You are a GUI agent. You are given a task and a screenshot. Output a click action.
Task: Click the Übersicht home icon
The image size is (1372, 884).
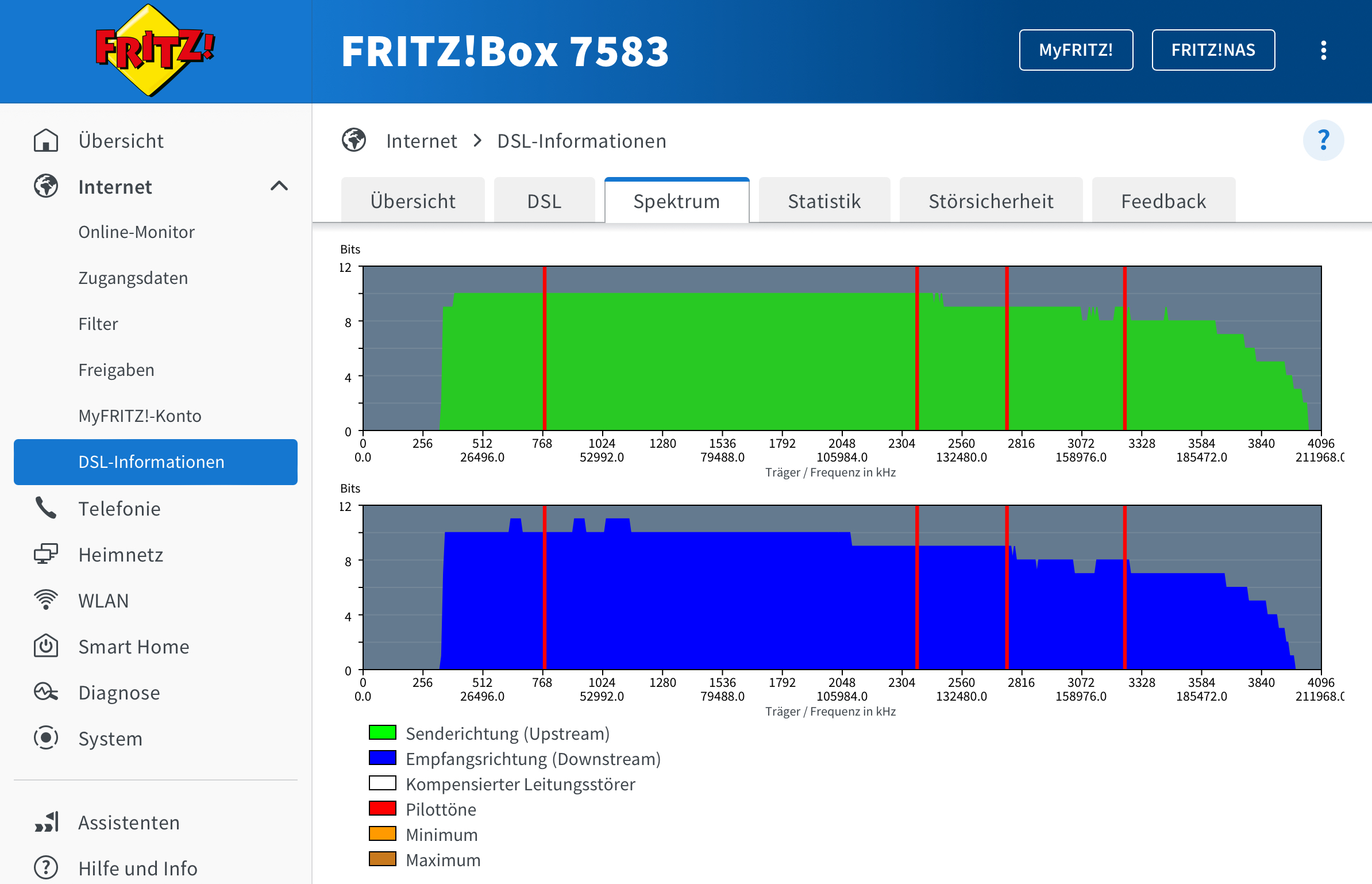pyautogui.click(x=46, y=141)
